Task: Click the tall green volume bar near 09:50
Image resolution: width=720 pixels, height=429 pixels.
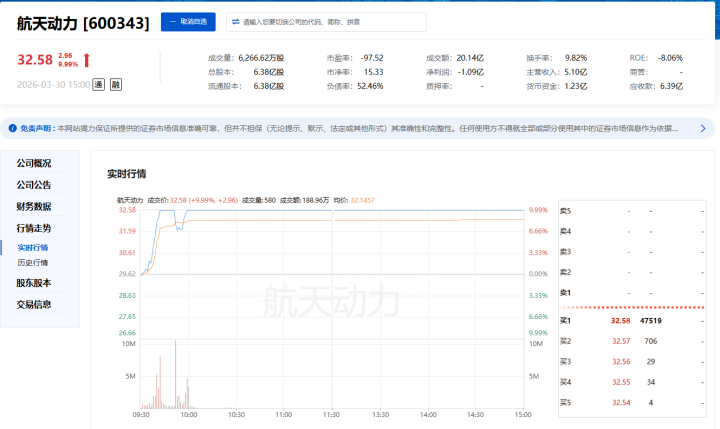Action: (x=175, y=374)
